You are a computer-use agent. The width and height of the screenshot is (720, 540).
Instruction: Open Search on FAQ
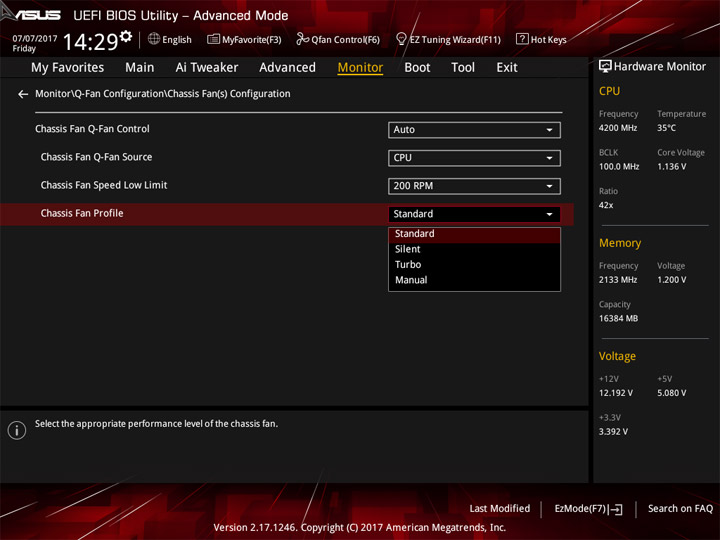[x=680, y=509]
